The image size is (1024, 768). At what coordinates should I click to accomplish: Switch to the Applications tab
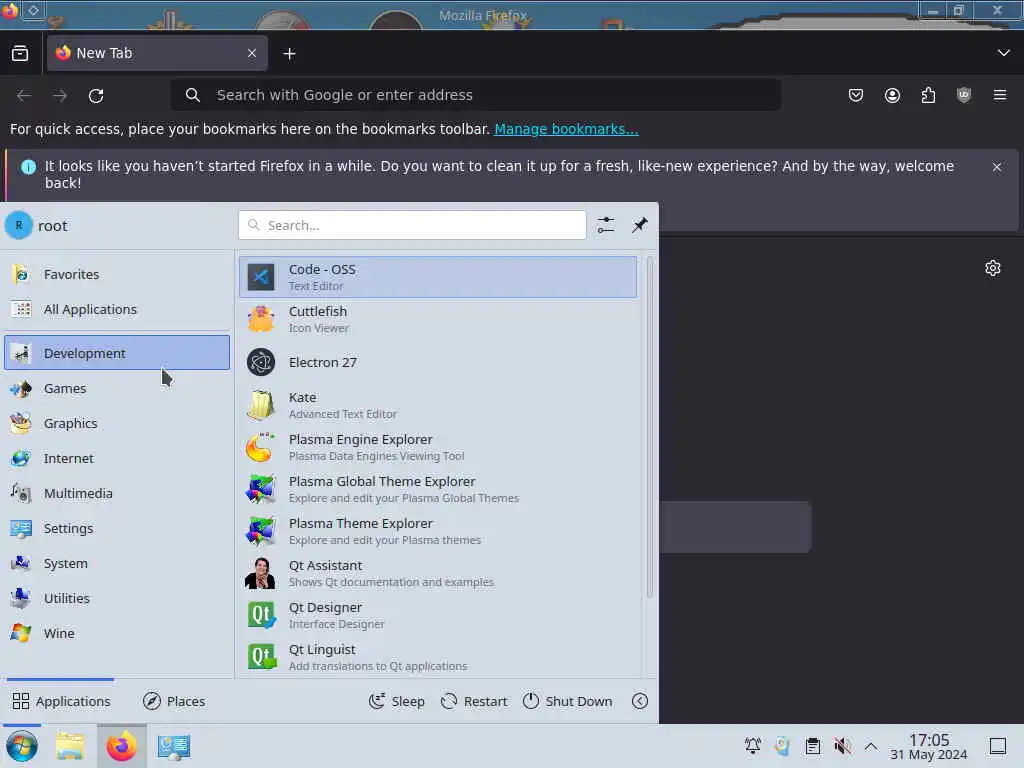point(61,701)
